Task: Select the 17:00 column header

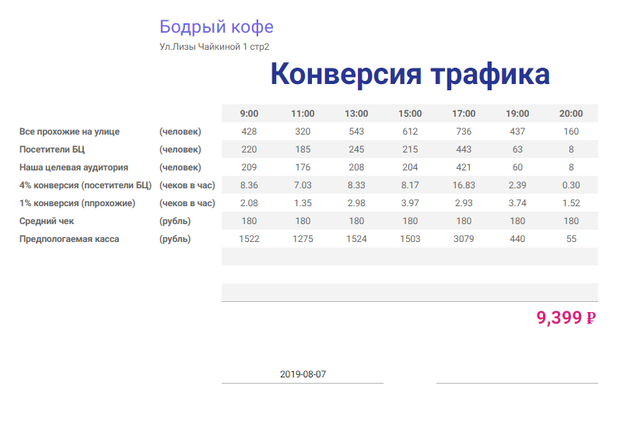Action: (x=464, y=114)
